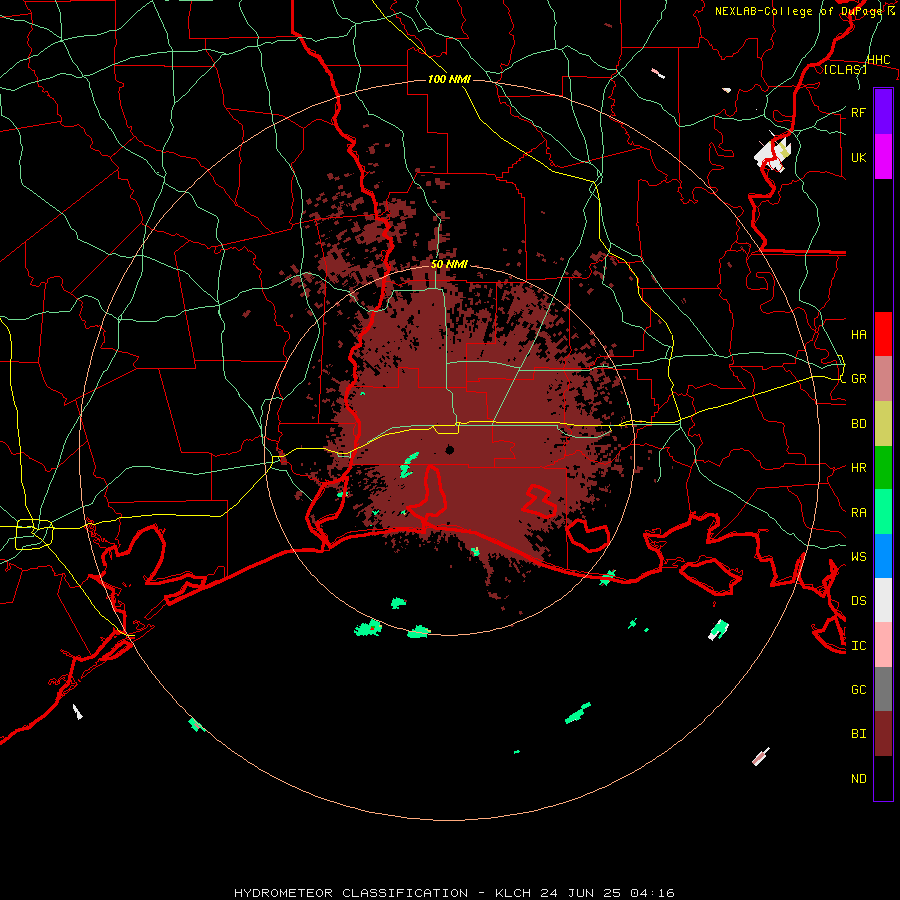
Task: Click the 50 NMI range ring label
Action: (x=449, y=264)
